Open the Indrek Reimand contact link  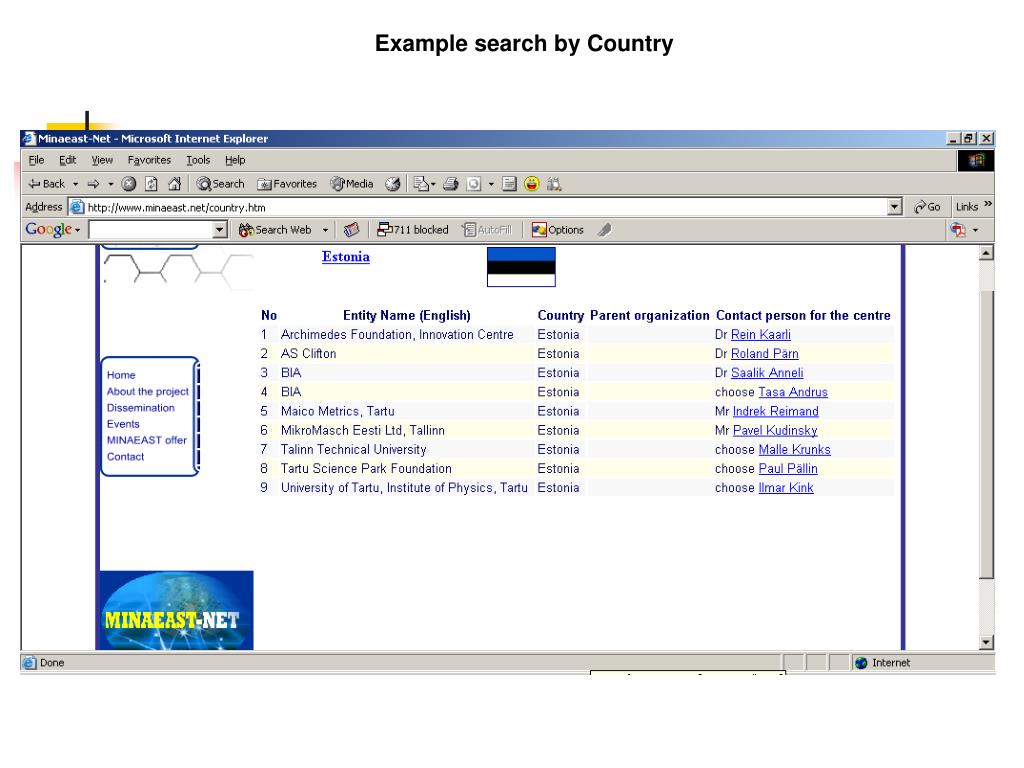[x=776, y=411]
